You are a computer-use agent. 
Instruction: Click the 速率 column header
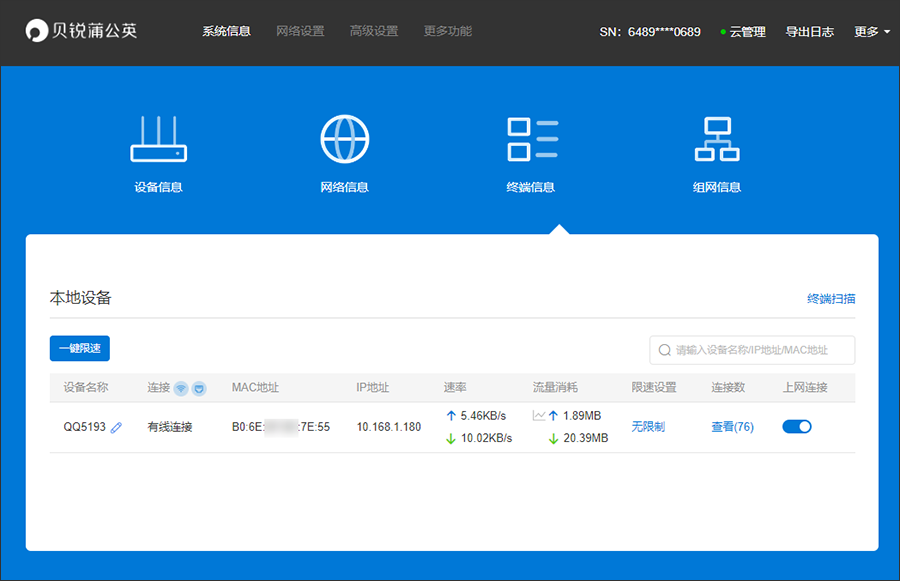455,388
